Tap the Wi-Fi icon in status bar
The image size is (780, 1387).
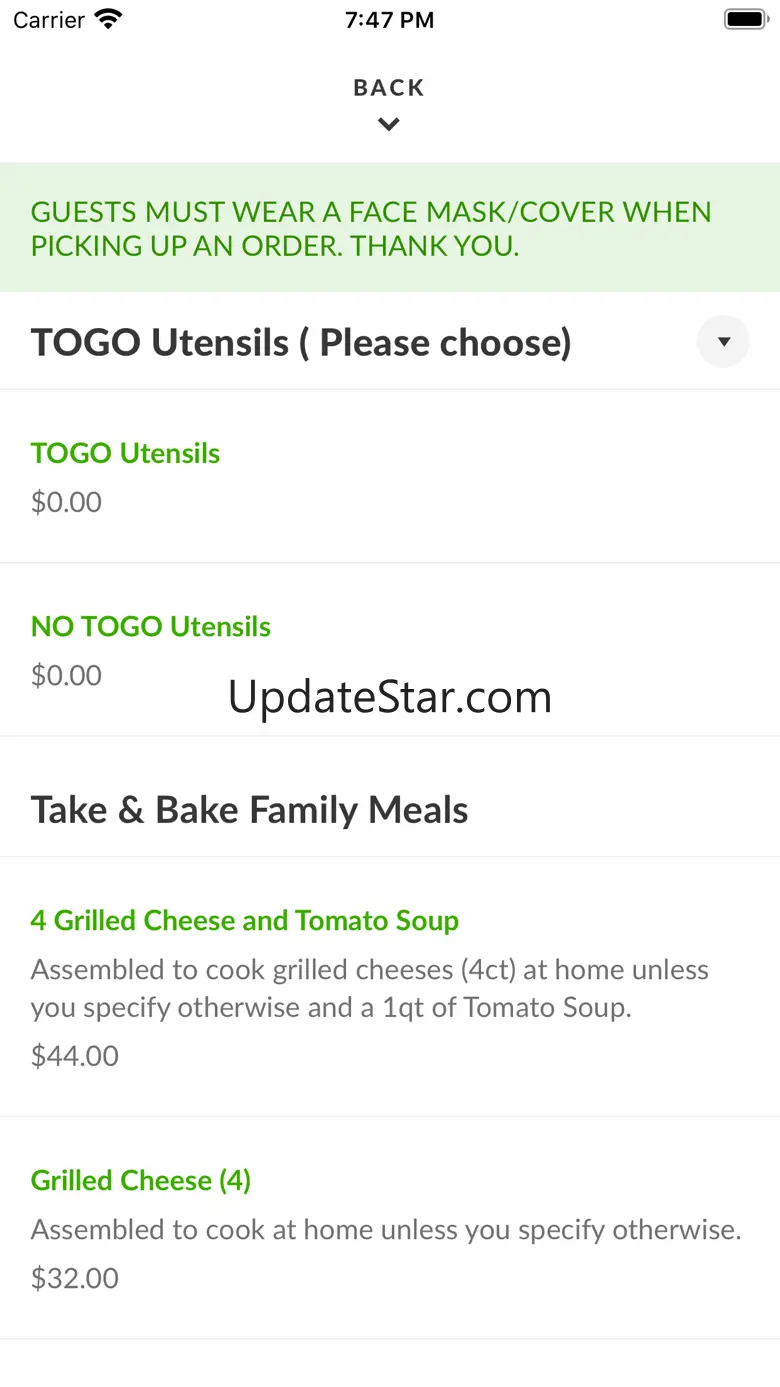pos(108,20)
